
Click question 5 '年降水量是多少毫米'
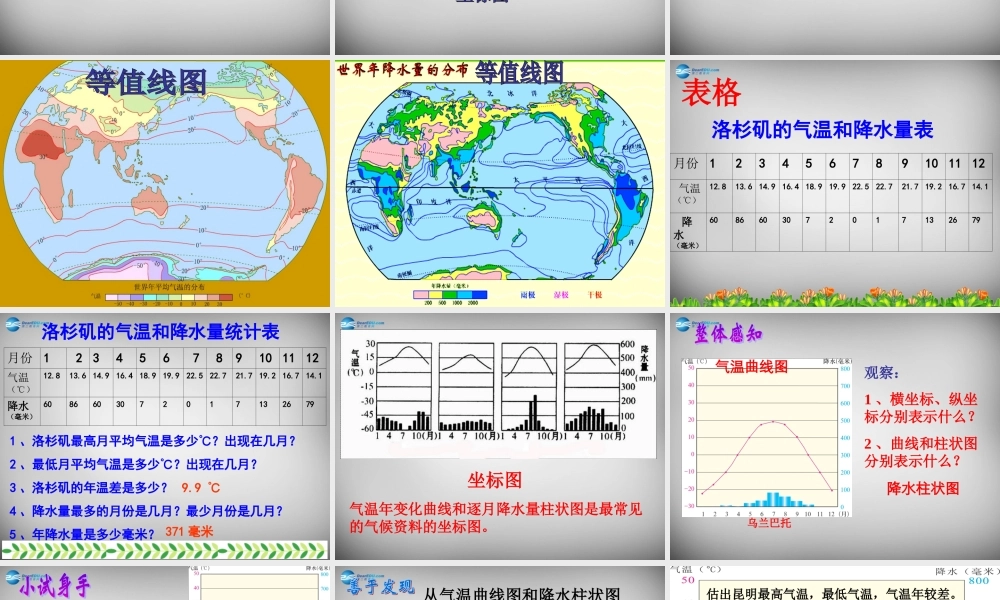pos(82,534)
